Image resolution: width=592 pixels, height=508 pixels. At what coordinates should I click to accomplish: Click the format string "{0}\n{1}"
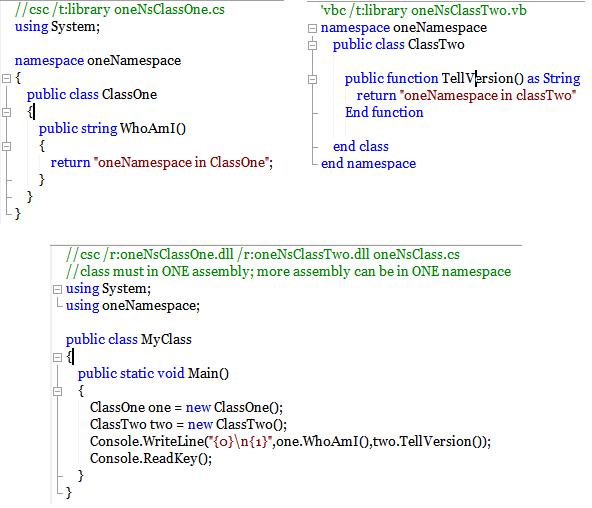pyautogui.click(x=240, y=442)
